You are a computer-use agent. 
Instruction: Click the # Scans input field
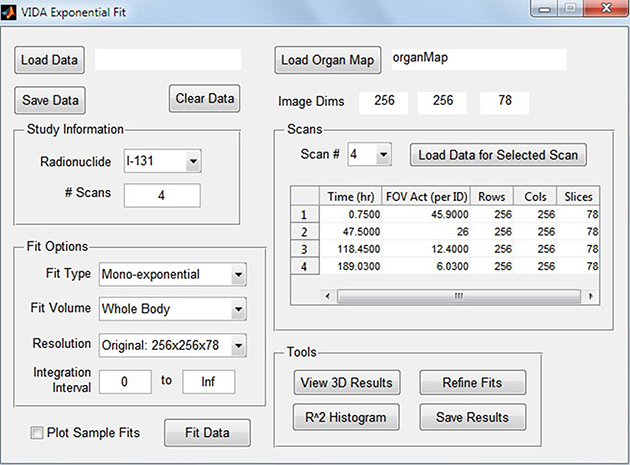162,196
